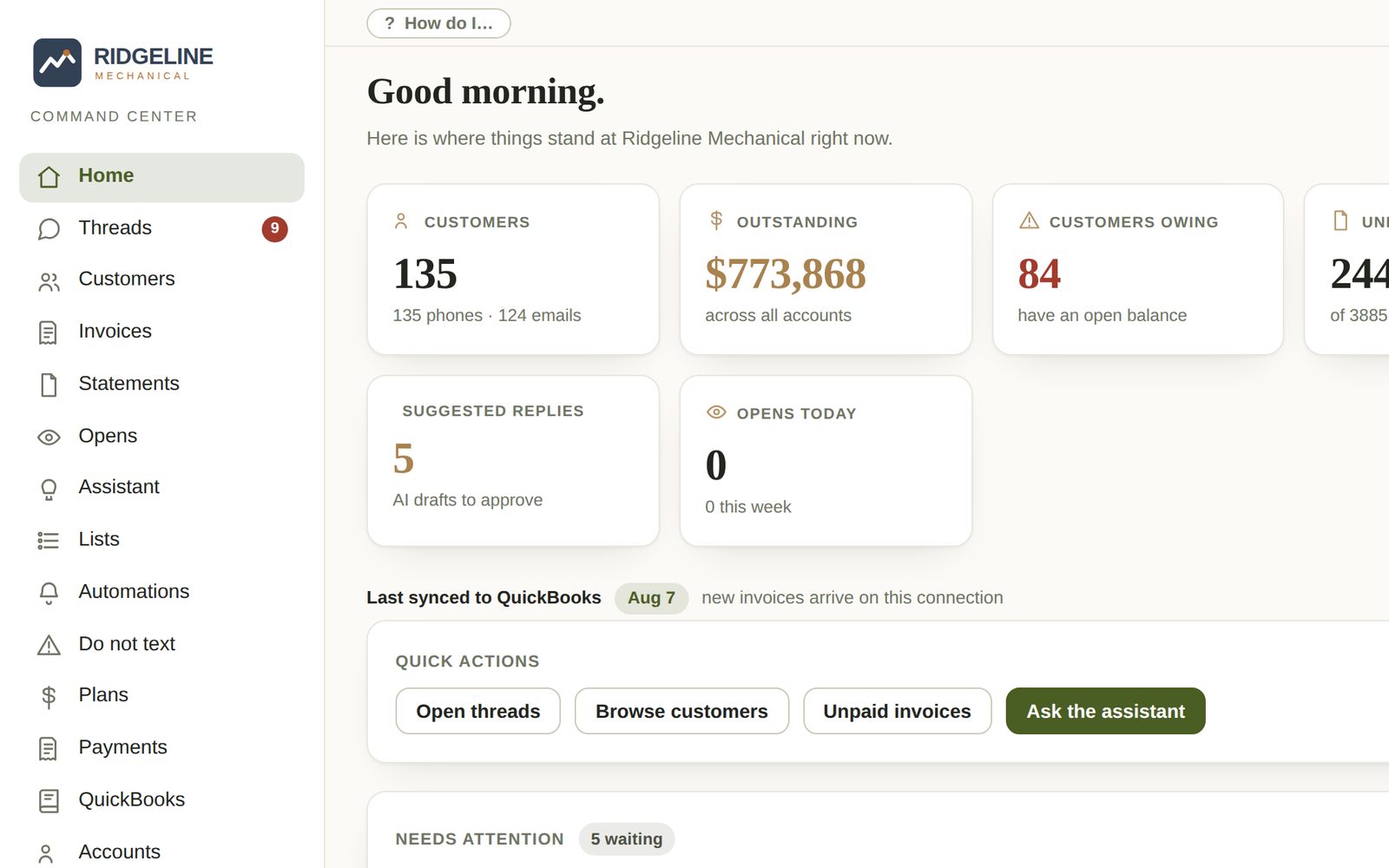Click the Accounts sidebar label

click(x=119, y=852)
